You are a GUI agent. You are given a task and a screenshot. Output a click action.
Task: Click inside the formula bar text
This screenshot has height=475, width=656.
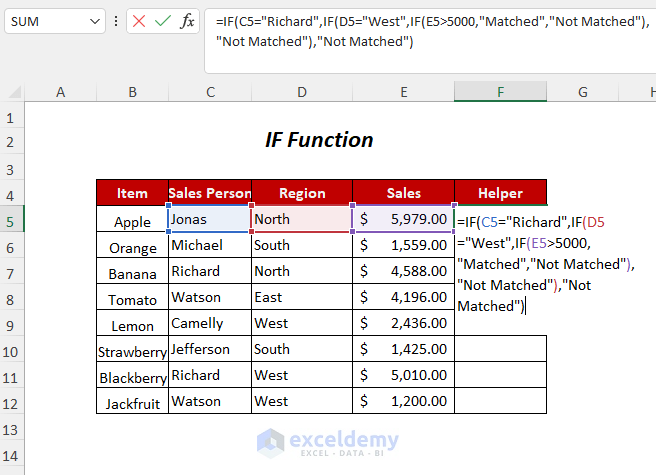tap(430, 30)
